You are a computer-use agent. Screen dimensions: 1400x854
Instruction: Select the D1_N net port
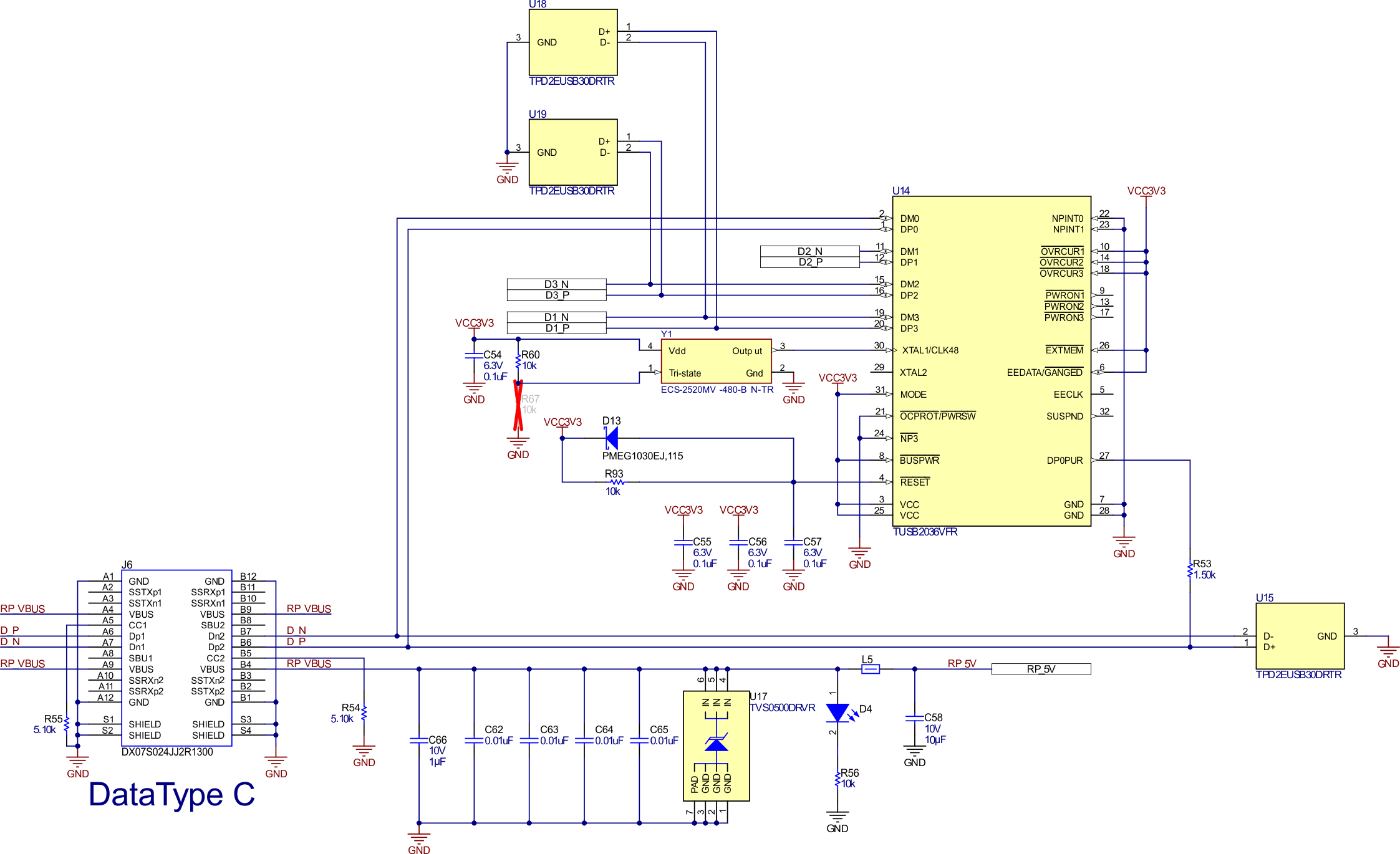[x=556, y=317]
